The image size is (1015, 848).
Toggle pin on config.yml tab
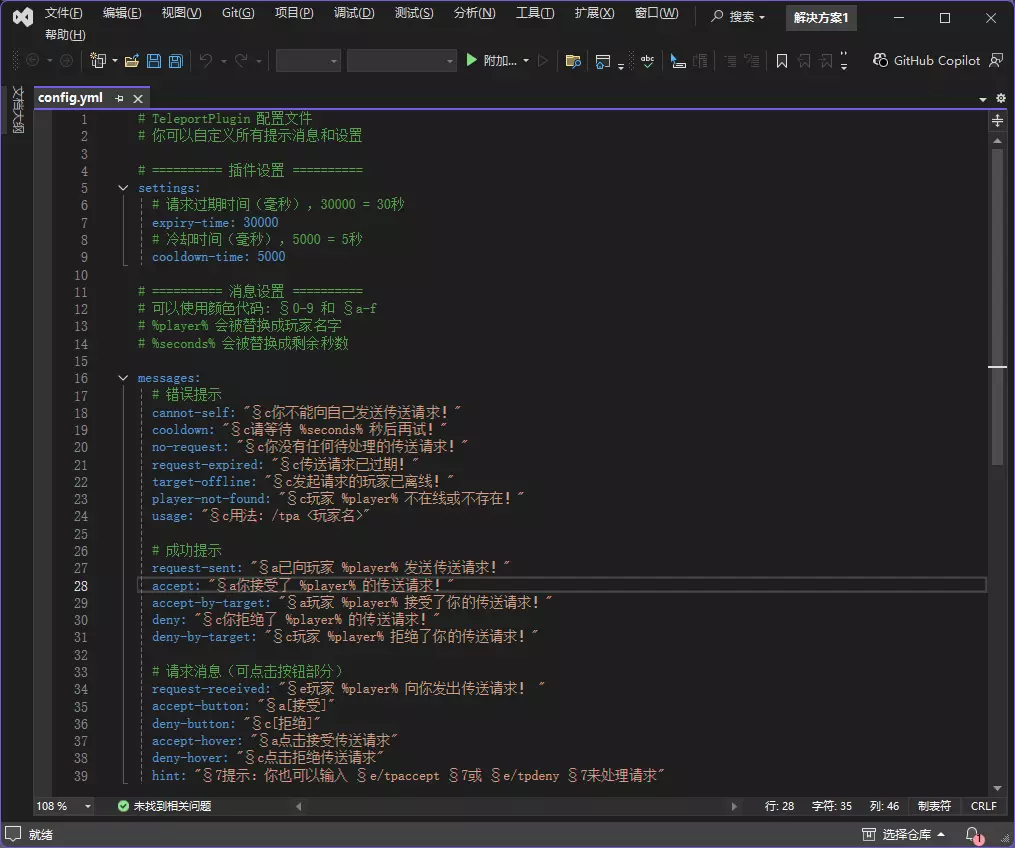[x=119, y=98]
